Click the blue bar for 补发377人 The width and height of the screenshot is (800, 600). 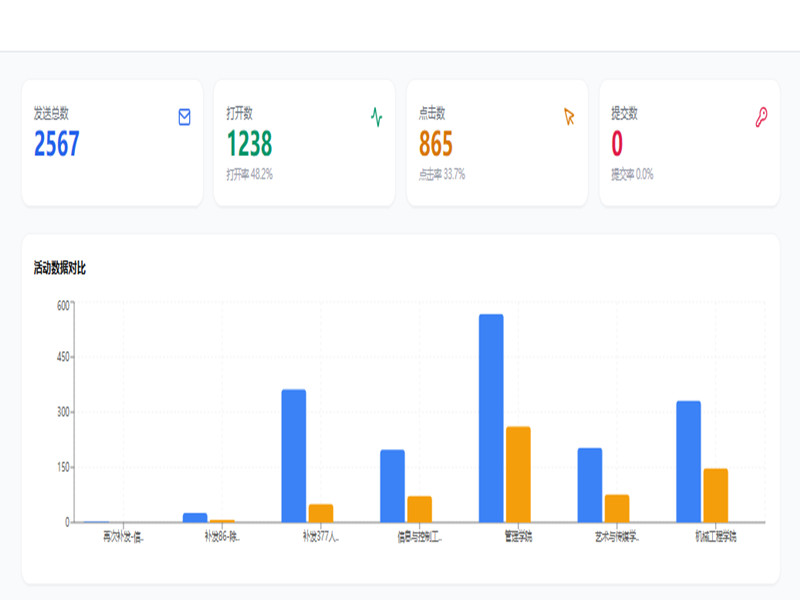click(x=293, y=456)
